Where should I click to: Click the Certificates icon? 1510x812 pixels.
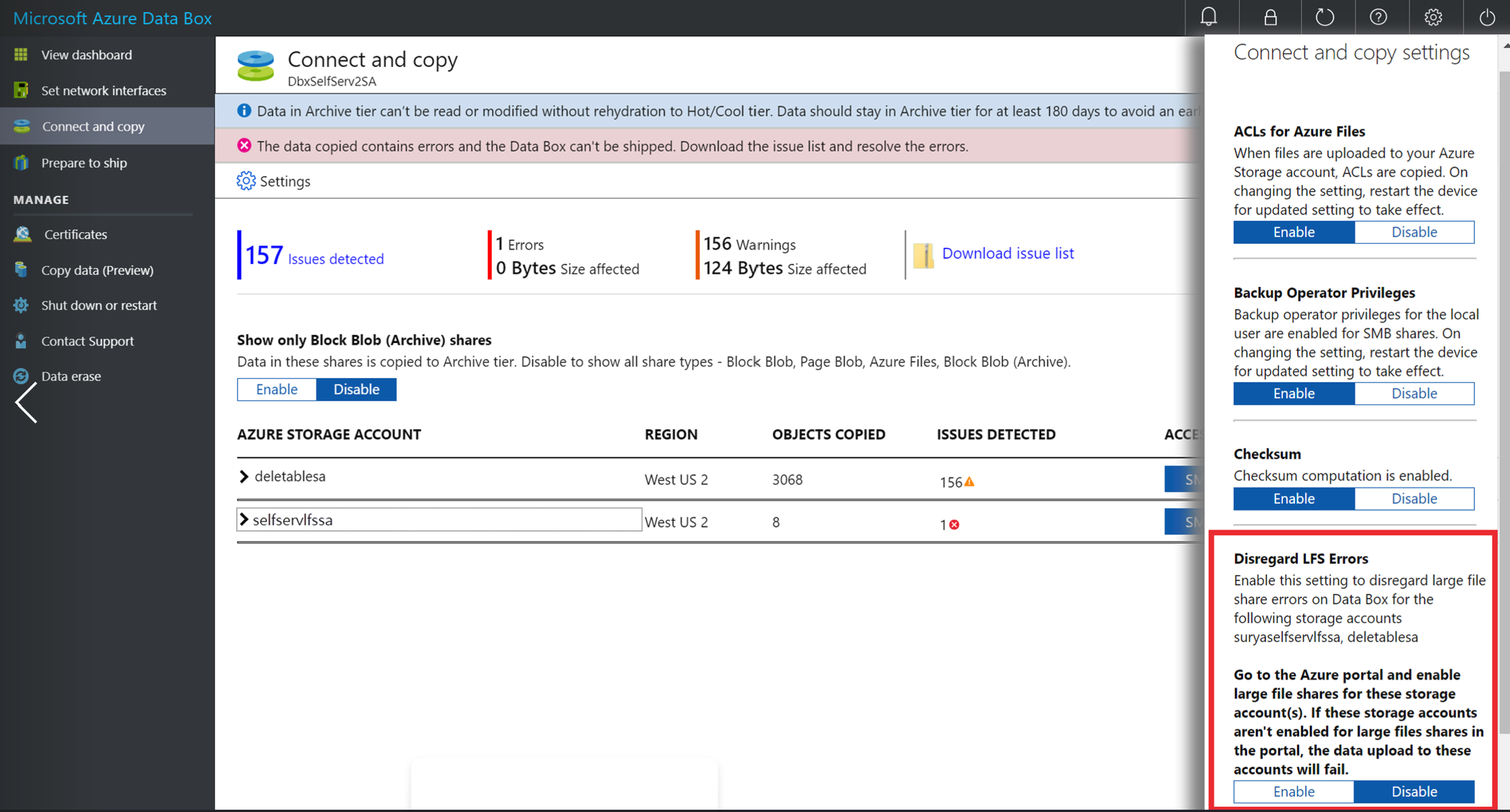pyautogui.click(x=22, y=233)
